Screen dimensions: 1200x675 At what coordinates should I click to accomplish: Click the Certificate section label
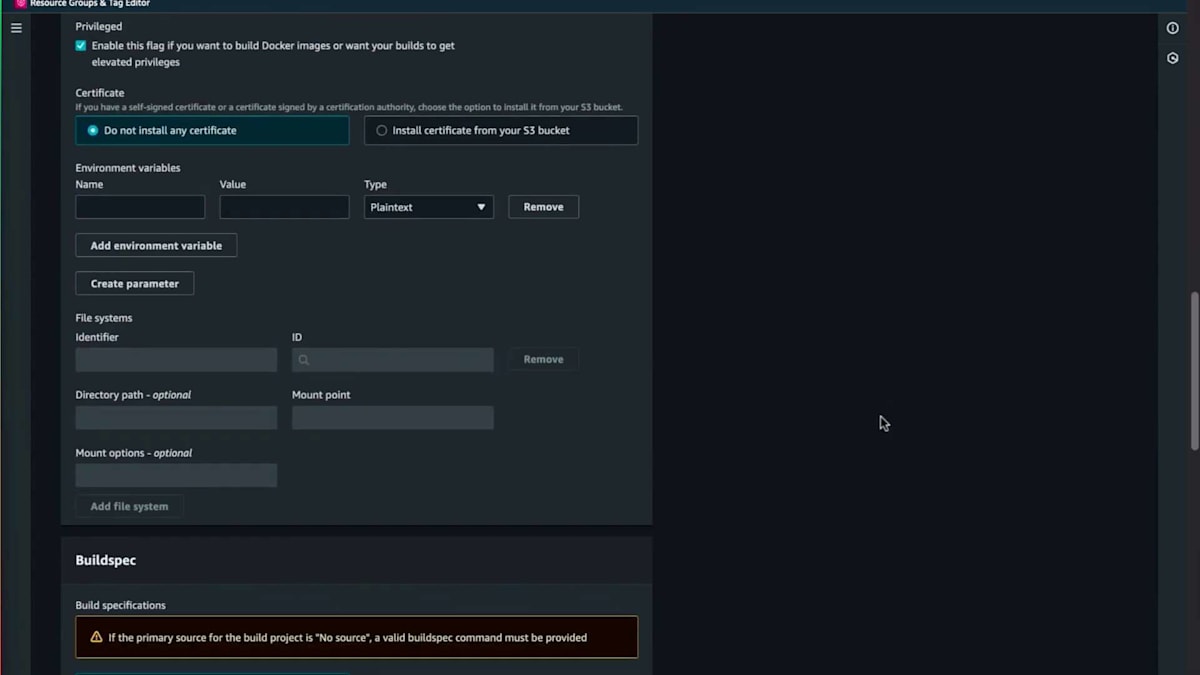[100, 93]
